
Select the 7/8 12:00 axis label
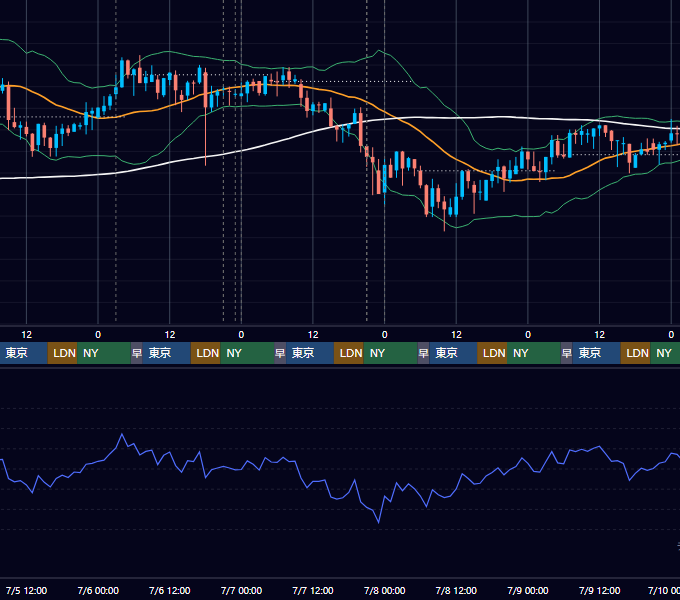456,590
